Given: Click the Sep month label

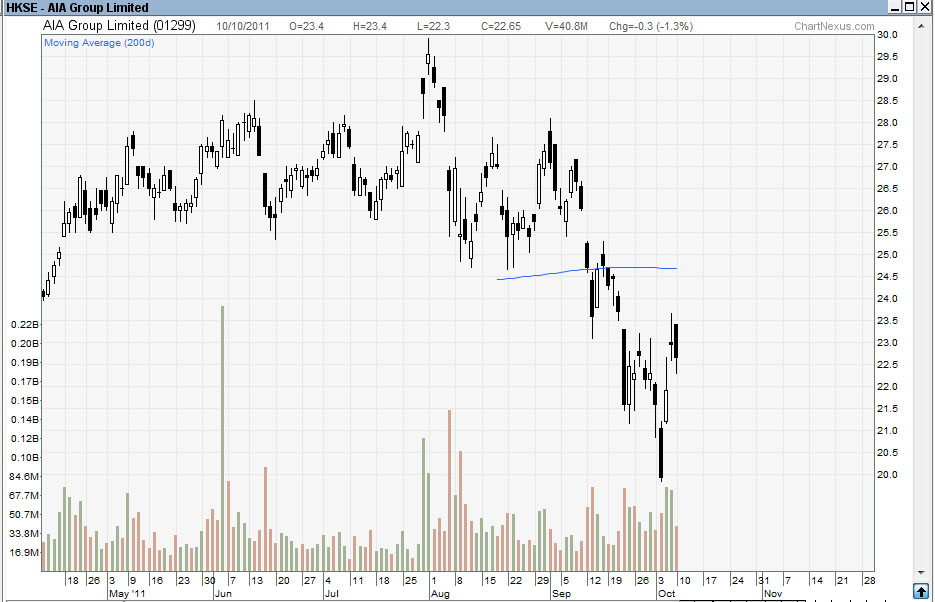Looking at the screenshot, I should (561, 594).
